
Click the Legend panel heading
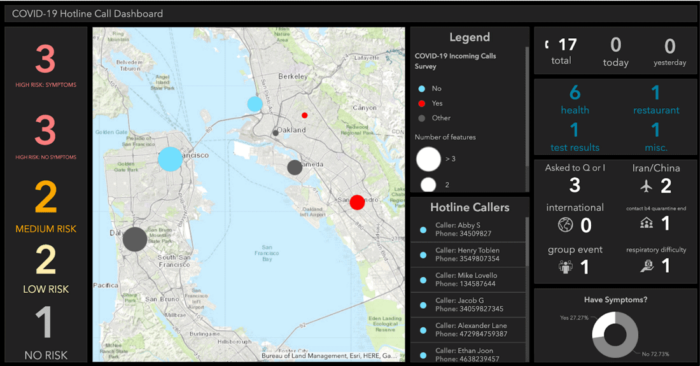coord(470,37)
